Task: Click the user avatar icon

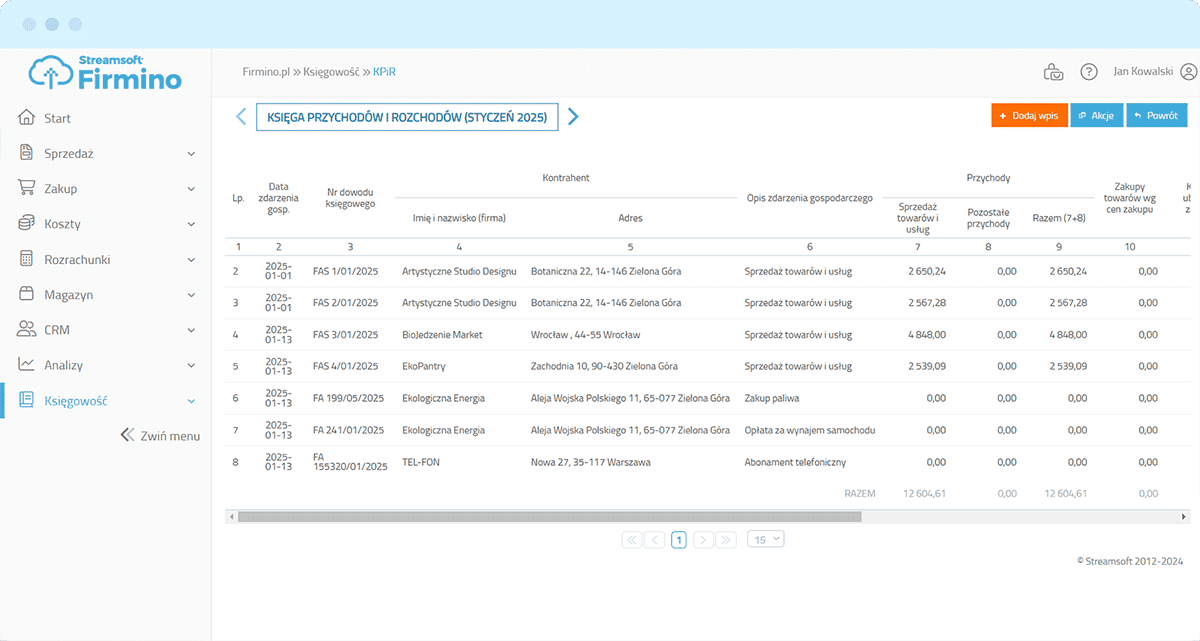Action: coord(1189,72)
